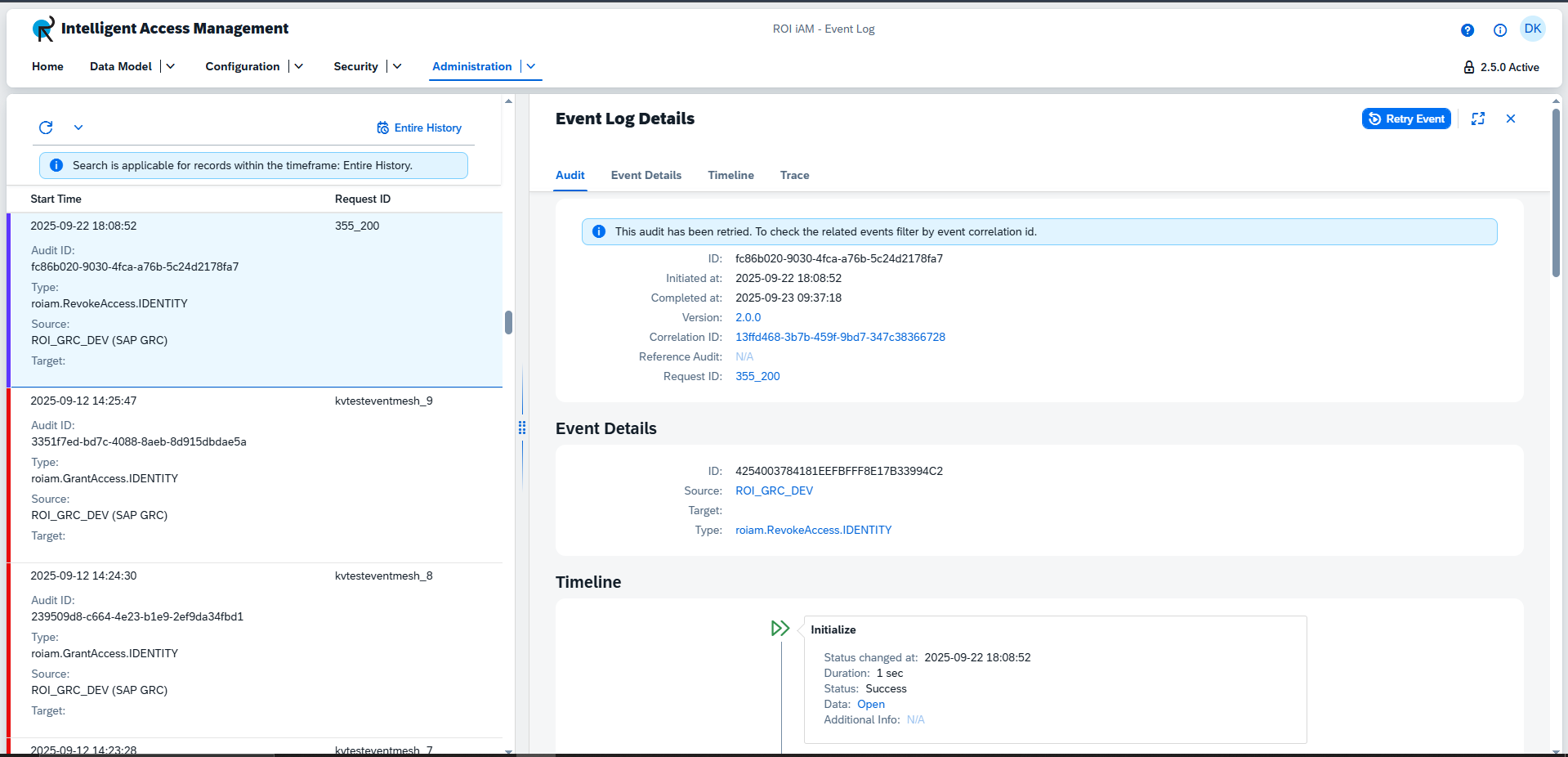Open the DK user avatar
The image size is (1568, 757).
point(1532,29)
